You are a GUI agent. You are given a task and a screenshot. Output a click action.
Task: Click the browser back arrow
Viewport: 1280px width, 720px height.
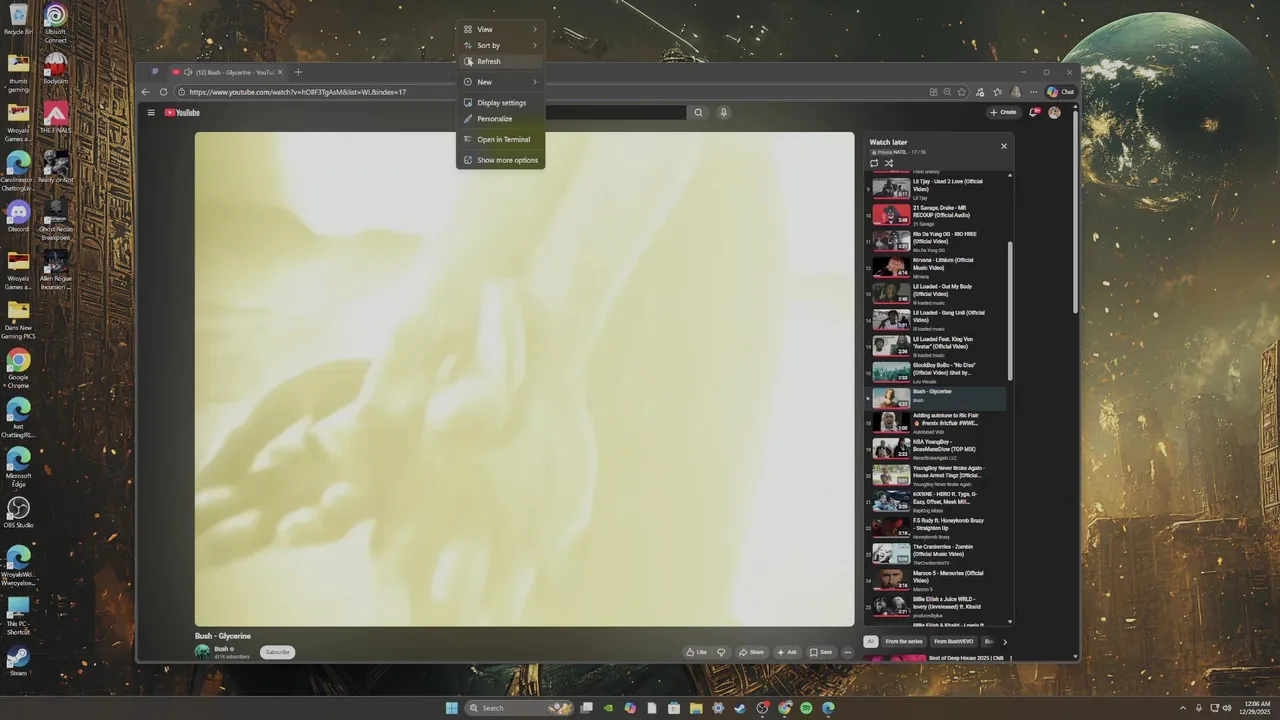pos(146,92)
